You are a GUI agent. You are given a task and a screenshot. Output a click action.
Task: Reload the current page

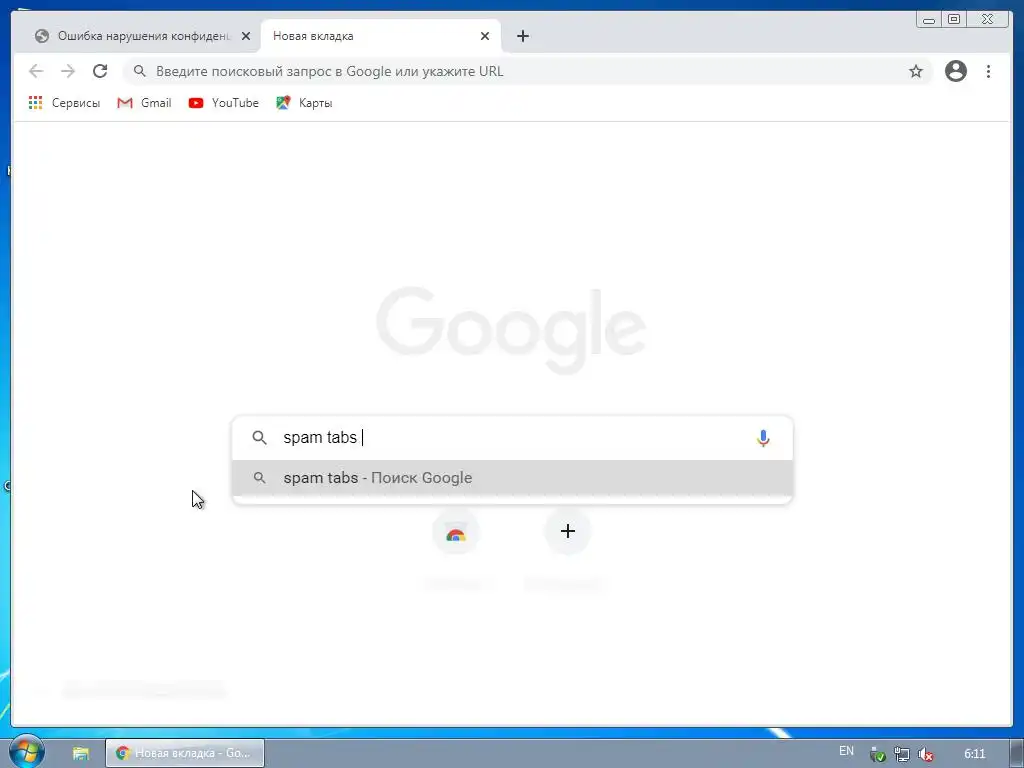(100, 71)
